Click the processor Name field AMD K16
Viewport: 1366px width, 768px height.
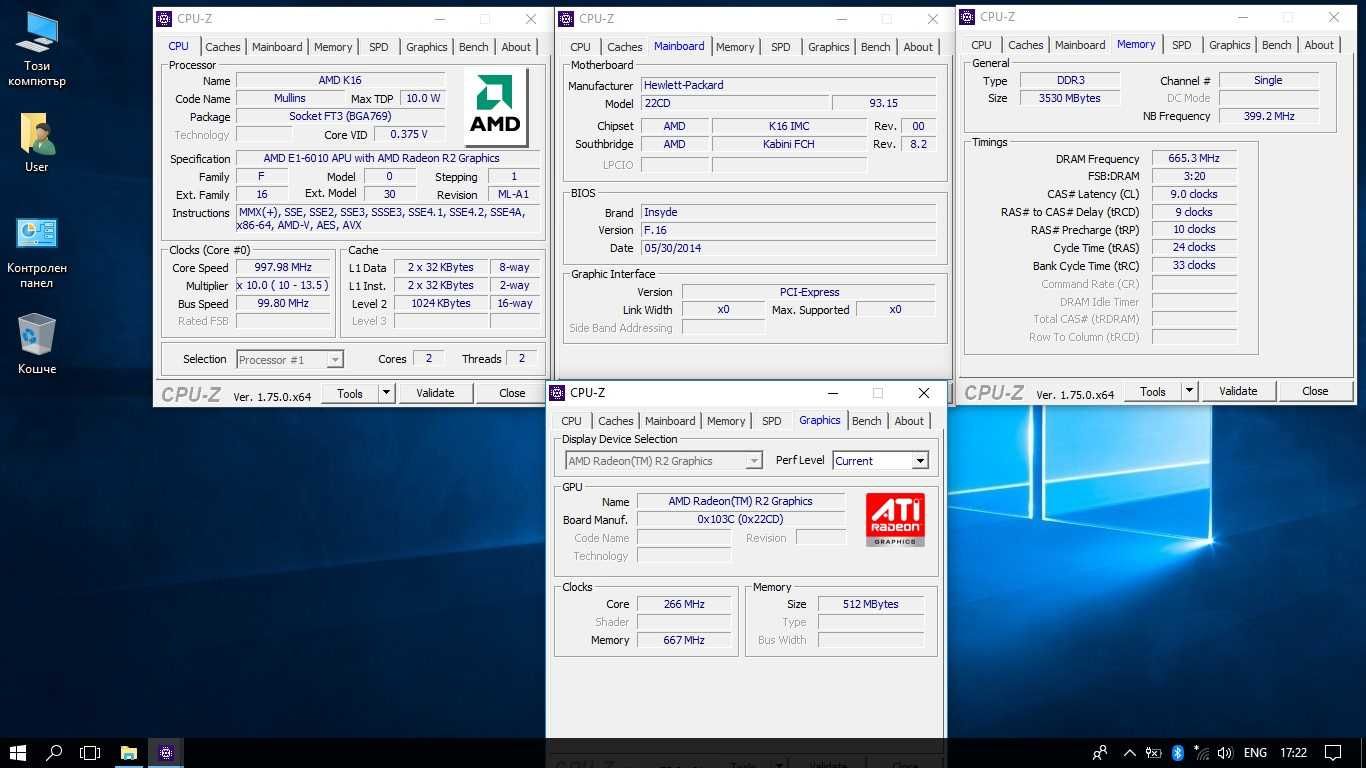click(341, 81)
